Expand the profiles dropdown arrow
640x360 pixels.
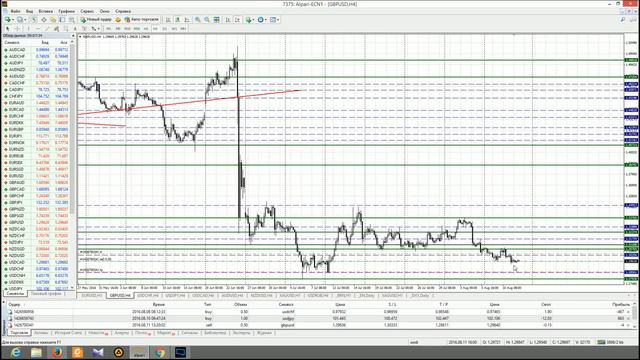(x=25, y=20)
